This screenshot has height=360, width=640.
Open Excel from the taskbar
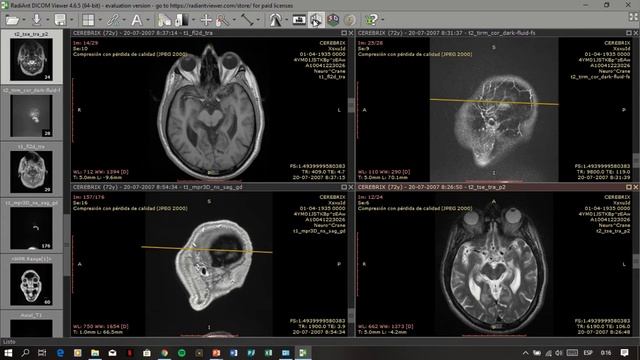coord(268,353)
